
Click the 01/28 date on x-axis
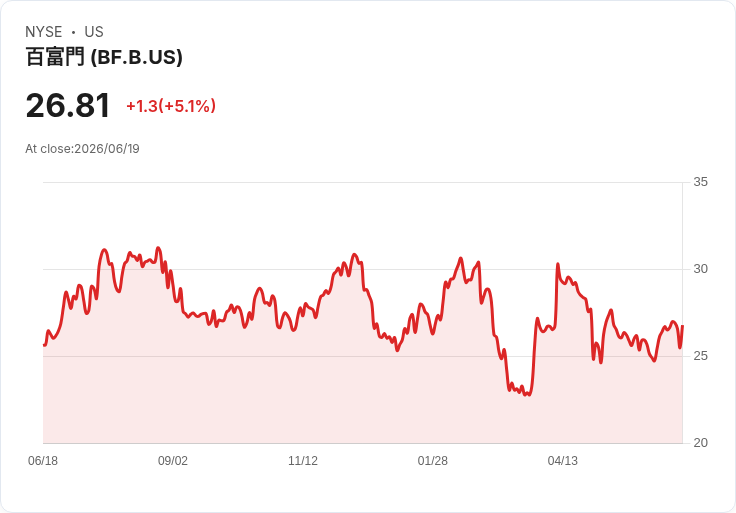433,461
